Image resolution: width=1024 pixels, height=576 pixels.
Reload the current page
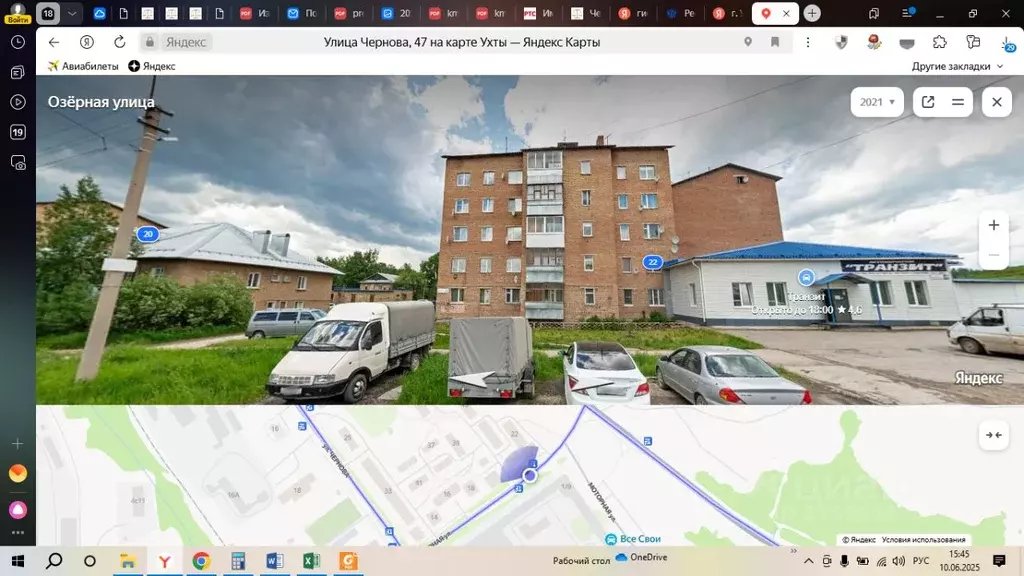120,42
